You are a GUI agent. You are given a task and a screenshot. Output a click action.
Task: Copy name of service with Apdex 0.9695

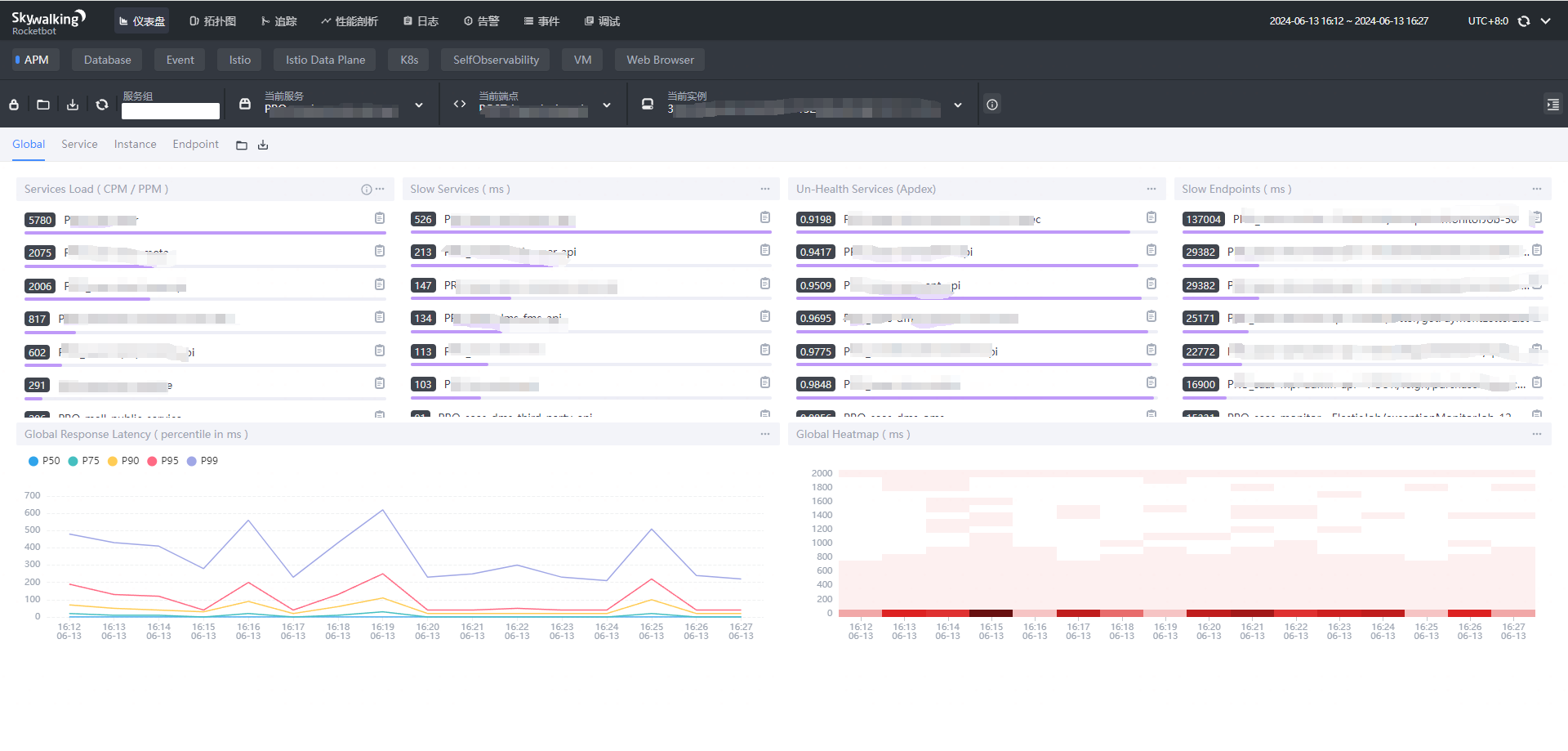[1151, 316]
